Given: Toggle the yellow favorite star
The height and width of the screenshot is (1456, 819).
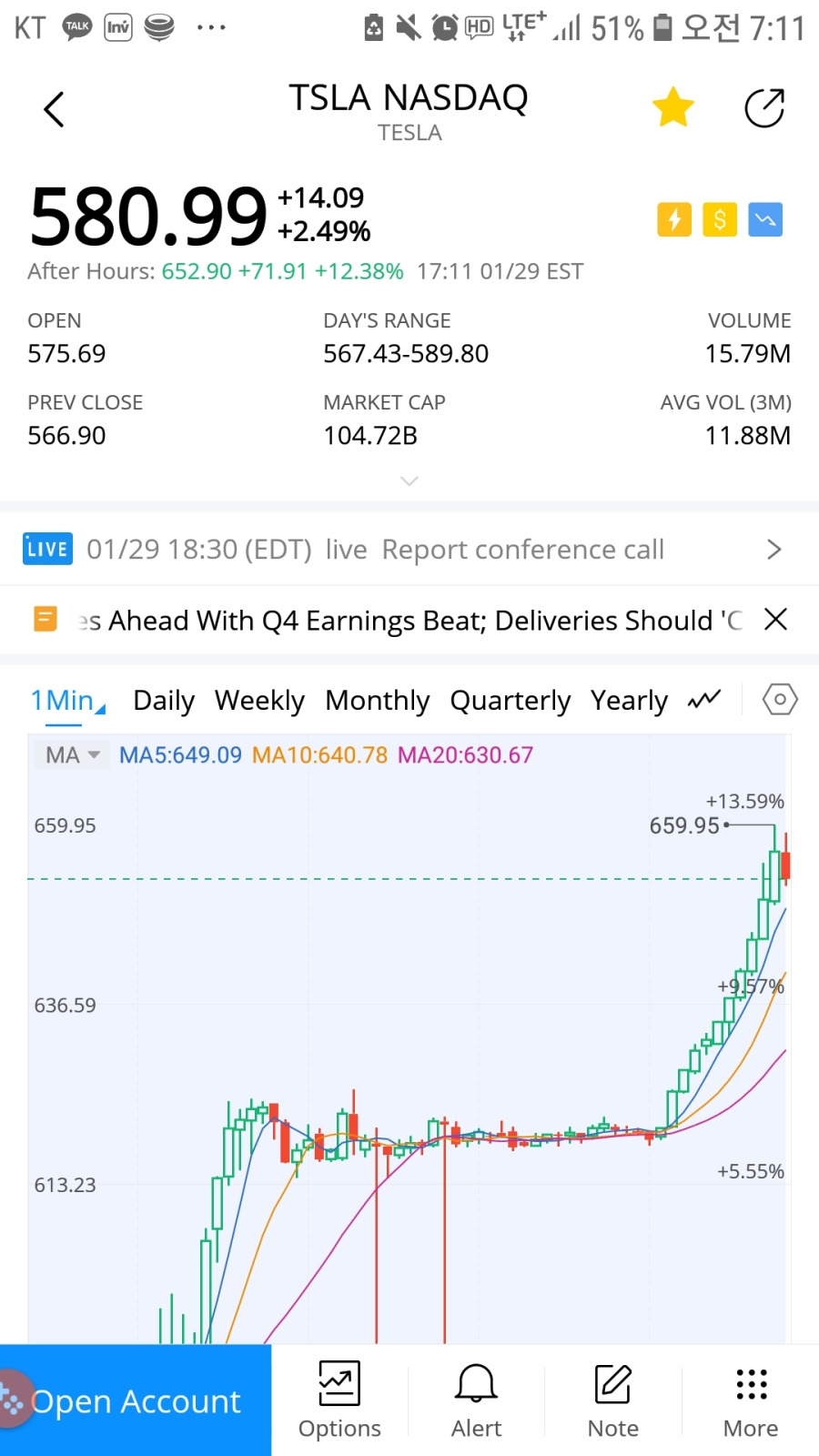Looking at the screenshot, I should click(x=673, y=107).
